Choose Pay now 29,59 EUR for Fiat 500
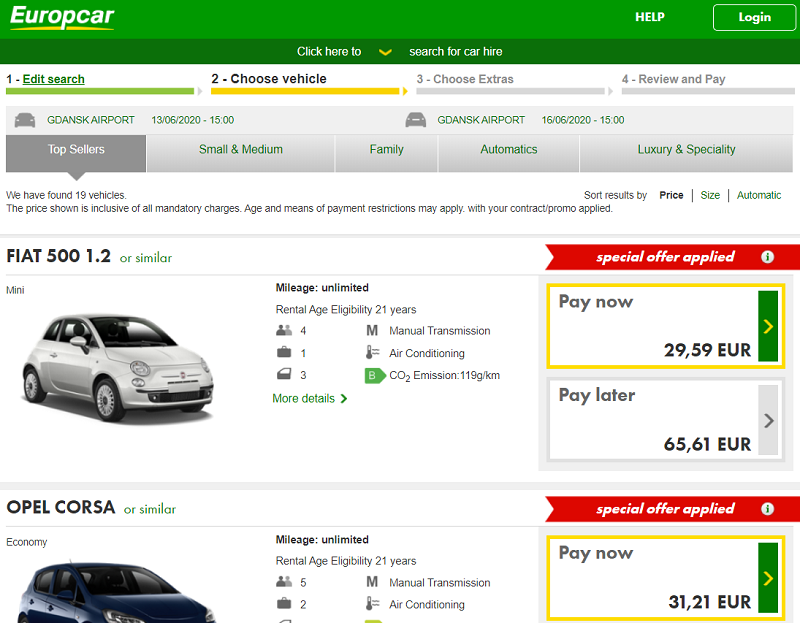The image size is (800, 623). [x=665, y=326]
